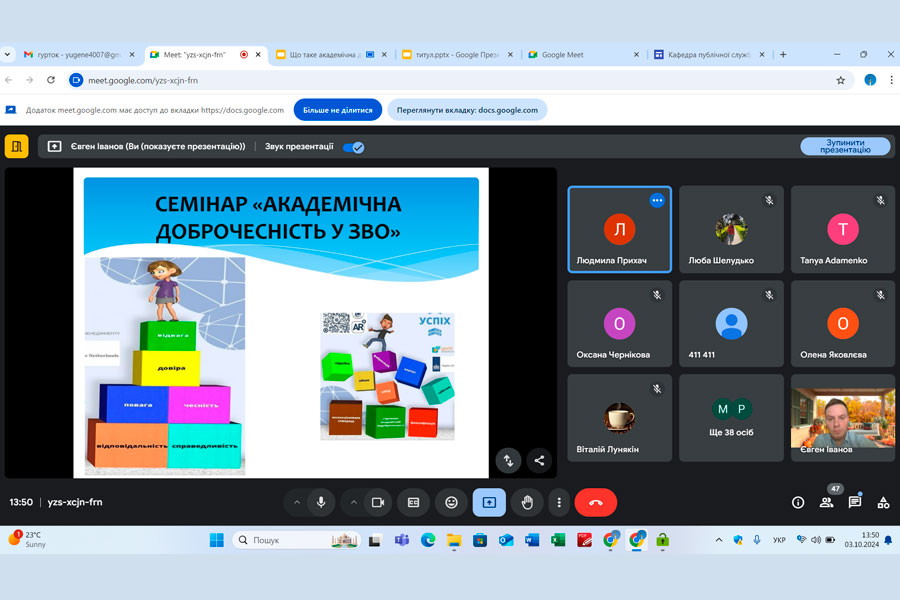Click the share icon on presentation preview
Image resolution: width=900 pixels, height=600 pixels.
tap(539, 460)
